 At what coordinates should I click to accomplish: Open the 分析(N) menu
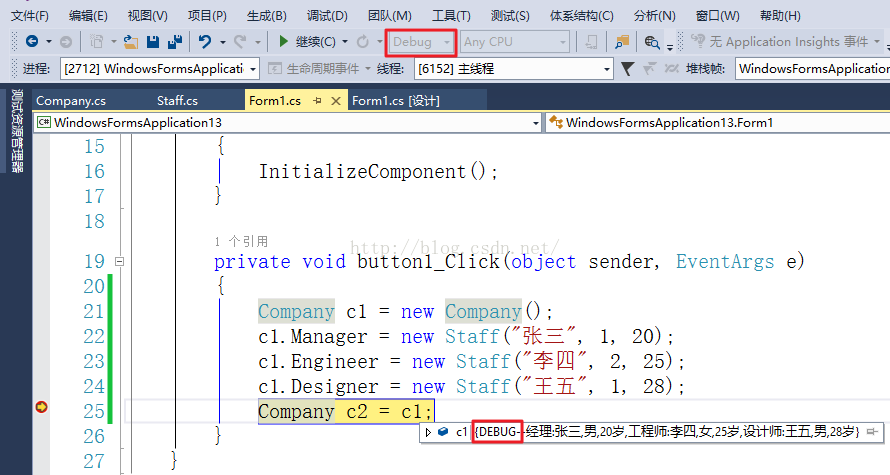(654, 15)
